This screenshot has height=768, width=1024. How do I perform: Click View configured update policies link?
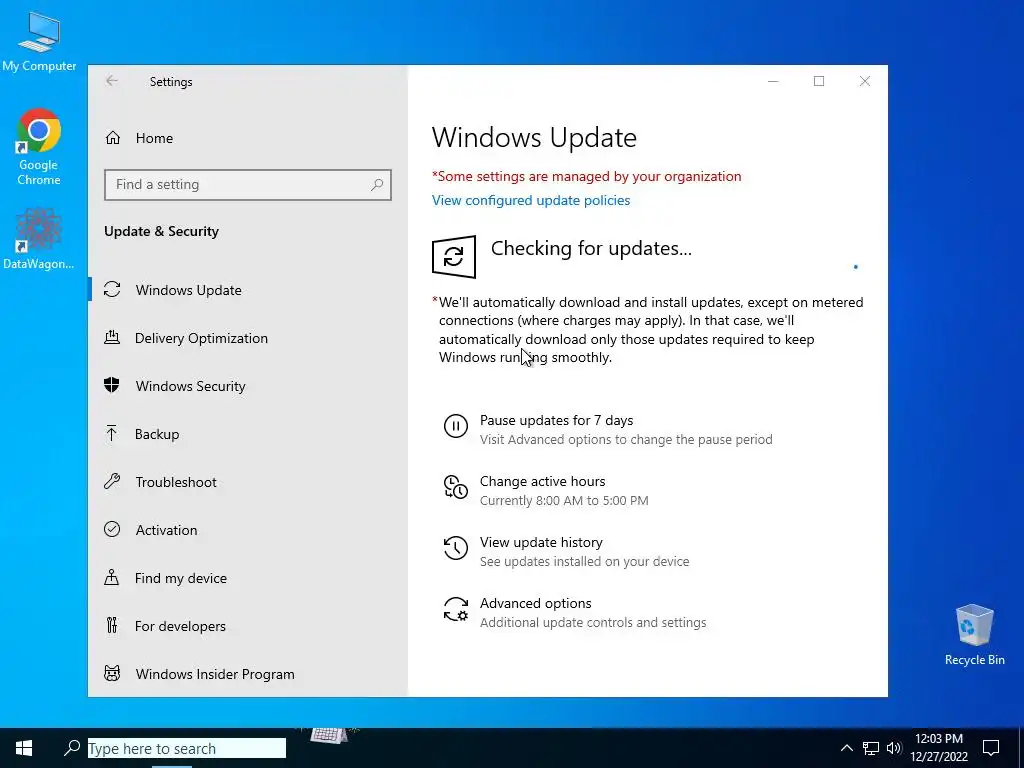pos(531,200)
